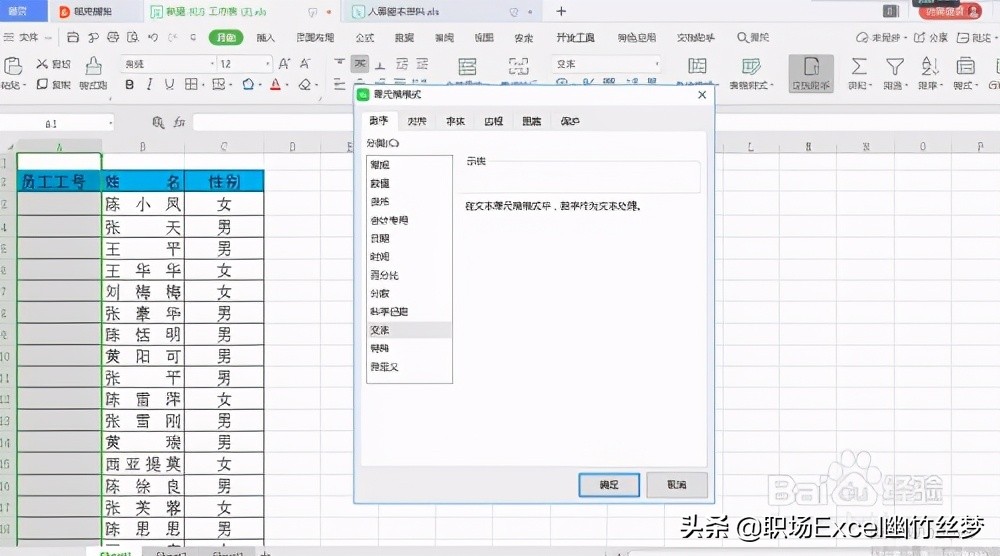Click the Save icon in quick toolbar
1000x556 pixels.
click(73, 38)
